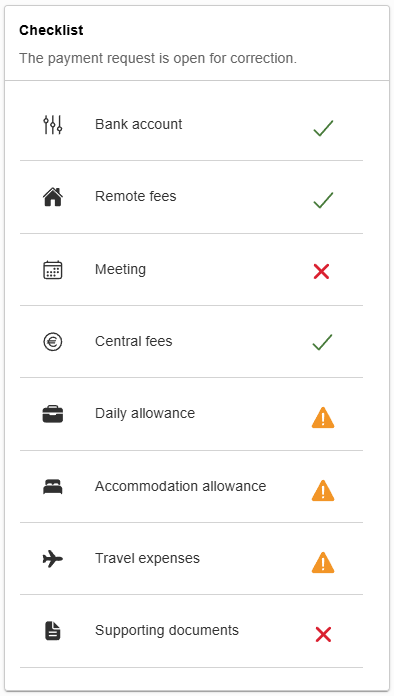Viewport: 394px width, 696px height.
Task: Click the document icon for Supporting documents
Action: (x=53, y=631)
